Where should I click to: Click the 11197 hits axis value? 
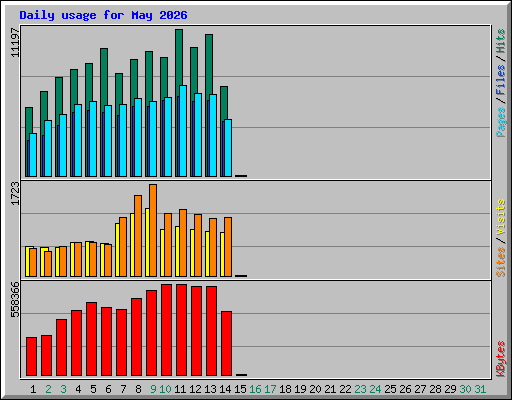pyautogui.click(x=15, y=42)
